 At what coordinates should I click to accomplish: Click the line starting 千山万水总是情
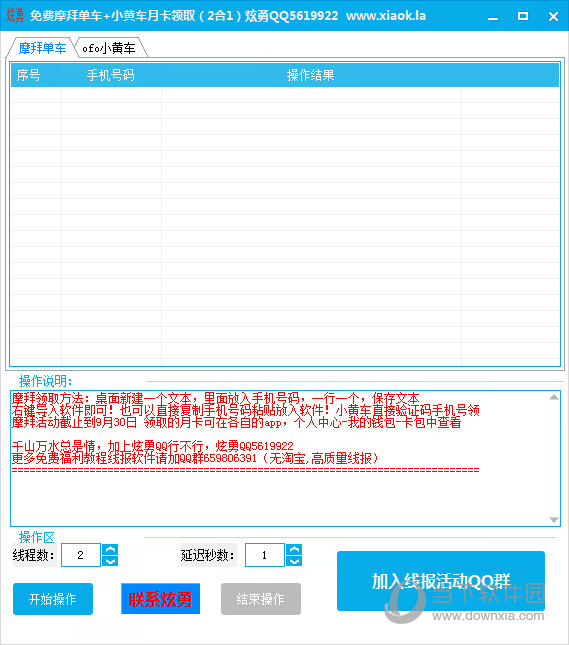(153, 446)
